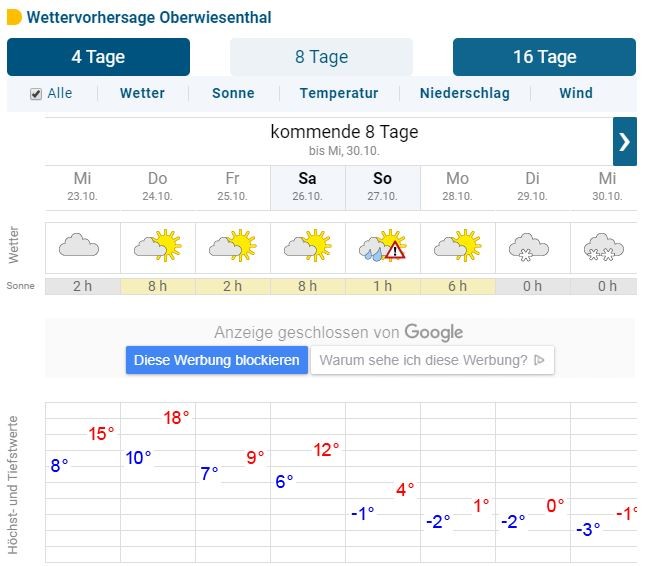This screenshot has height=566, width=657.
Task: Select the Sonne filter
Action: (x=233, y=93)
